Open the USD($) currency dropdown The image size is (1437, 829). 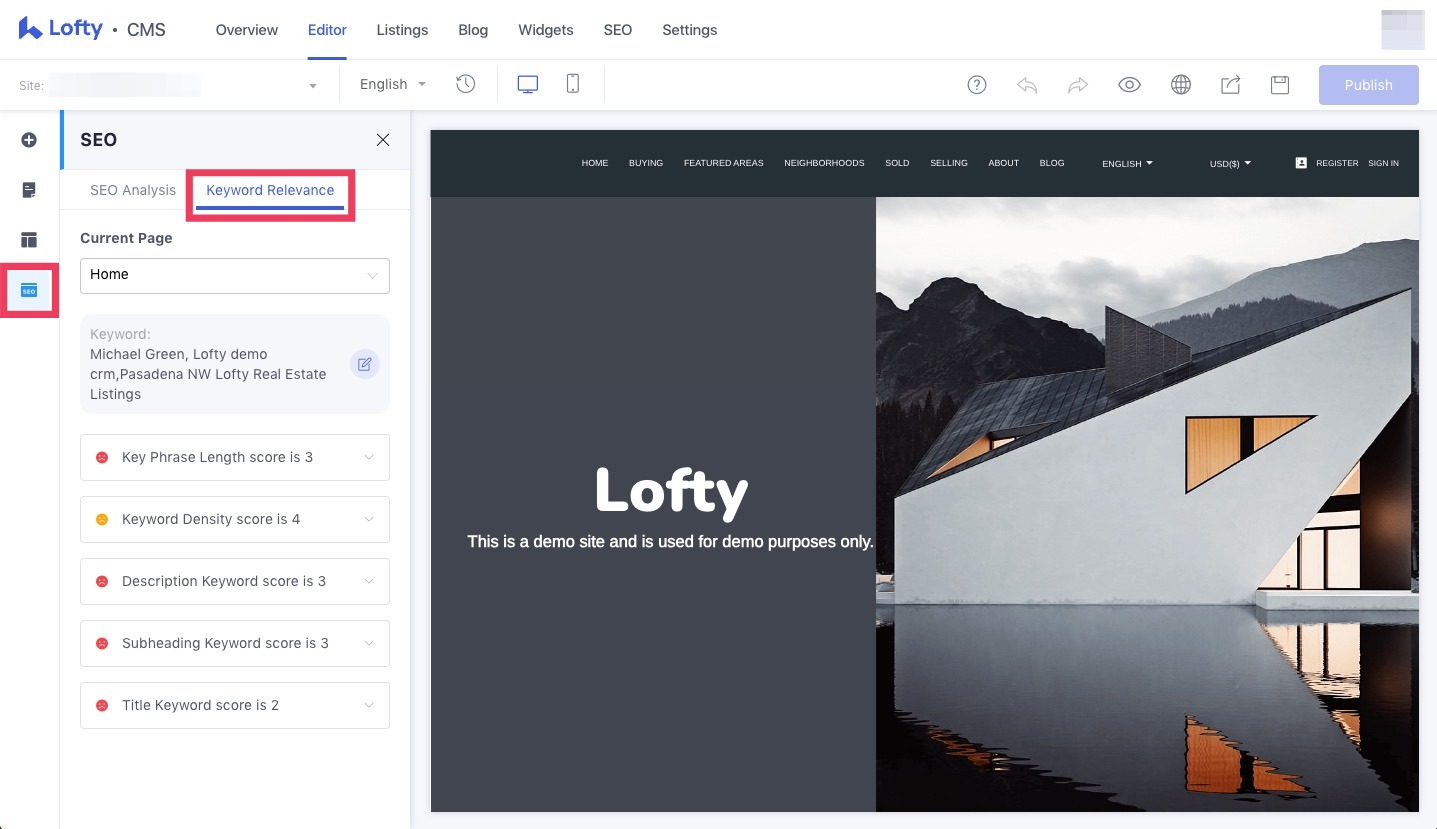click(x=1230, y=163)
